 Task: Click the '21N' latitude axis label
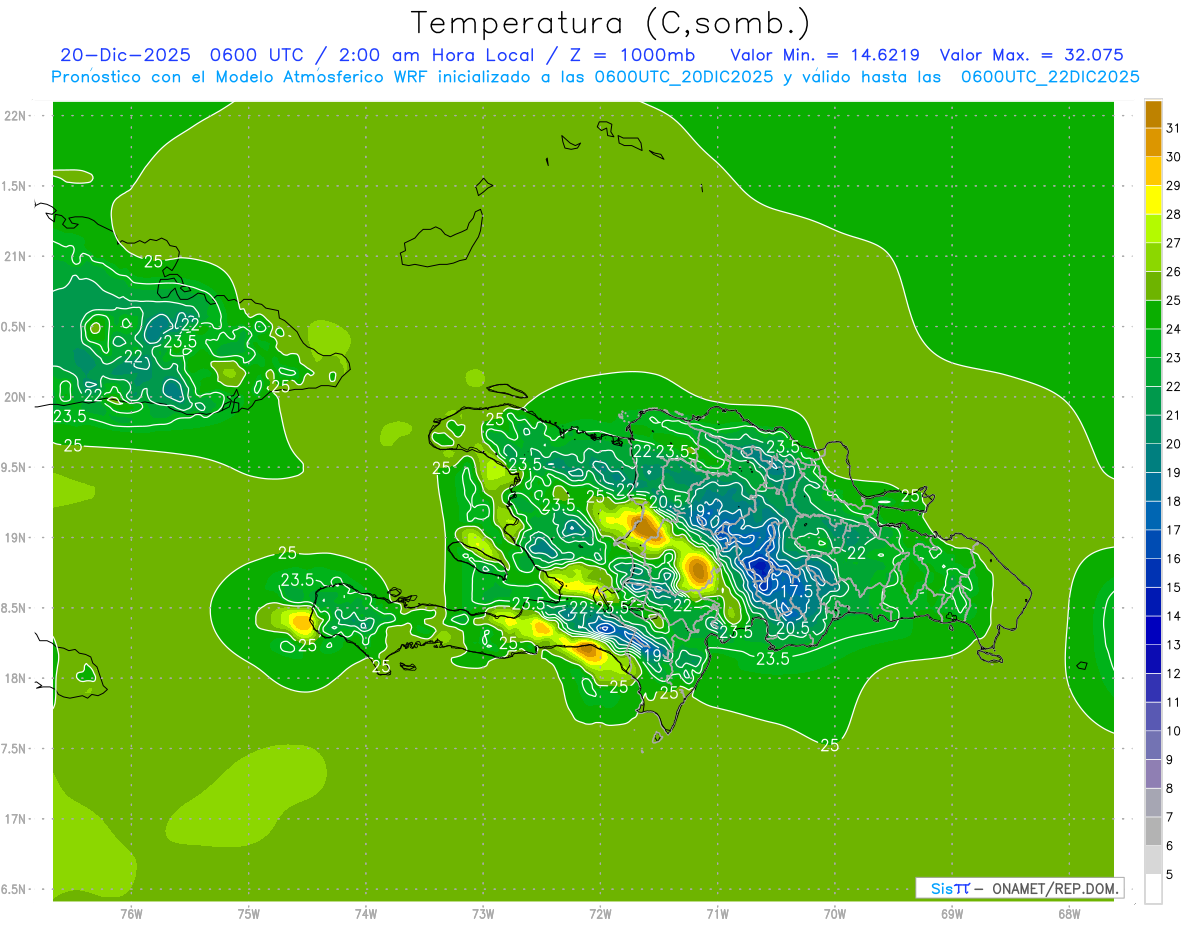(16, 257)
